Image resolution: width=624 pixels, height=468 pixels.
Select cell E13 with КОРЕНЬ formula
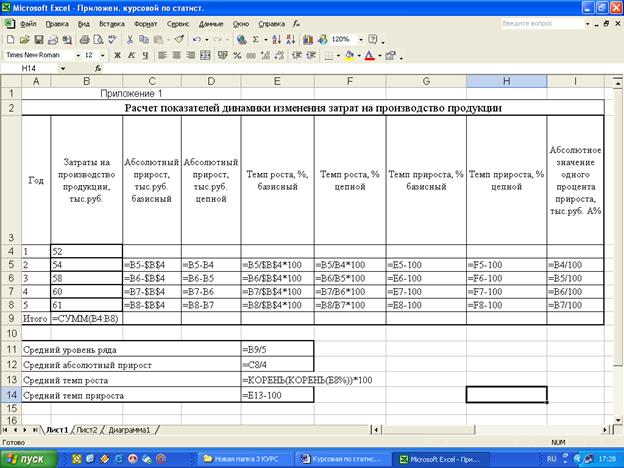point(277,381)
